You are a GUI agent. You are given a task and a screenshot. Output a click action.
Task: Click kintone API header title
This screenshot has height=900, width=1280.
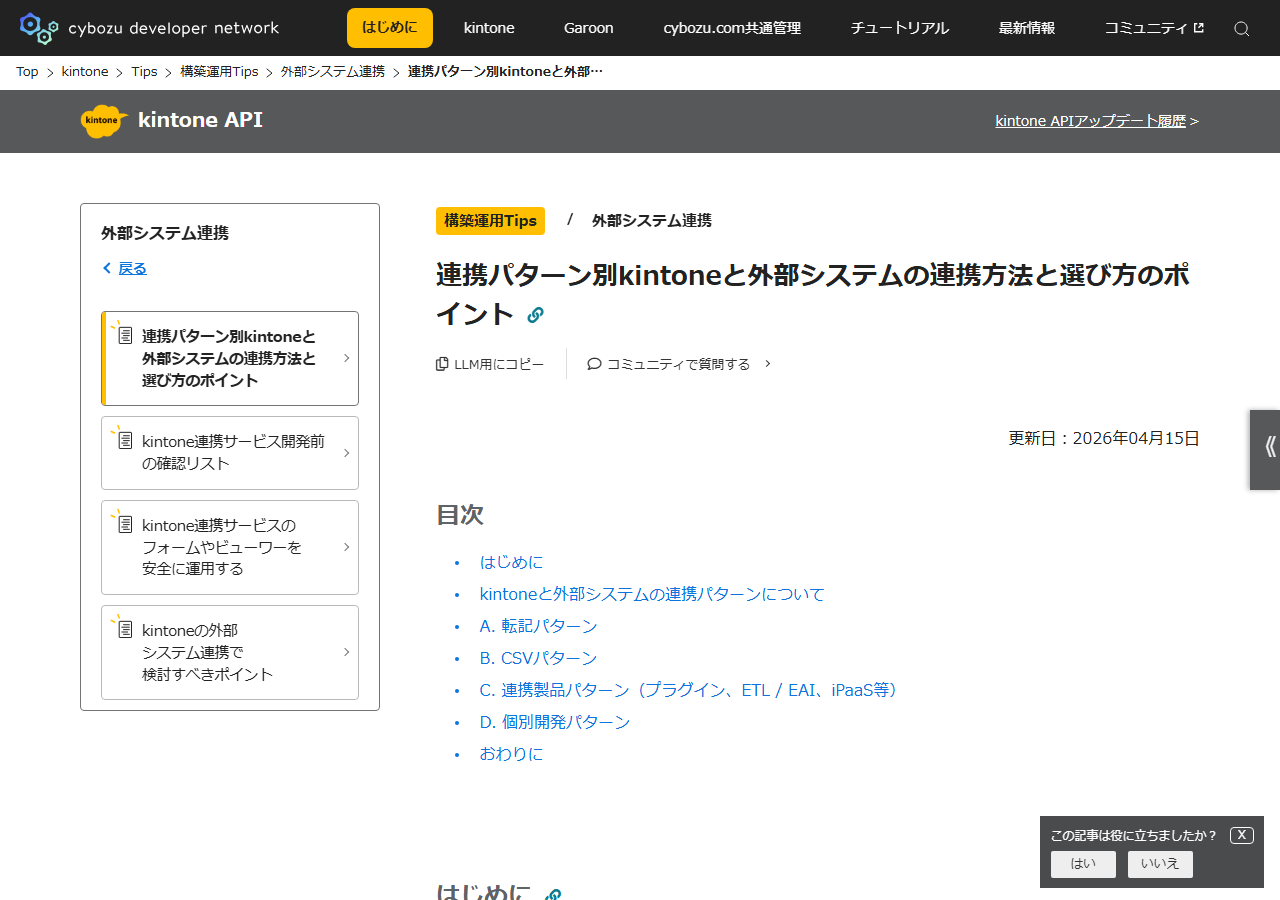click(x=200, y=120)
